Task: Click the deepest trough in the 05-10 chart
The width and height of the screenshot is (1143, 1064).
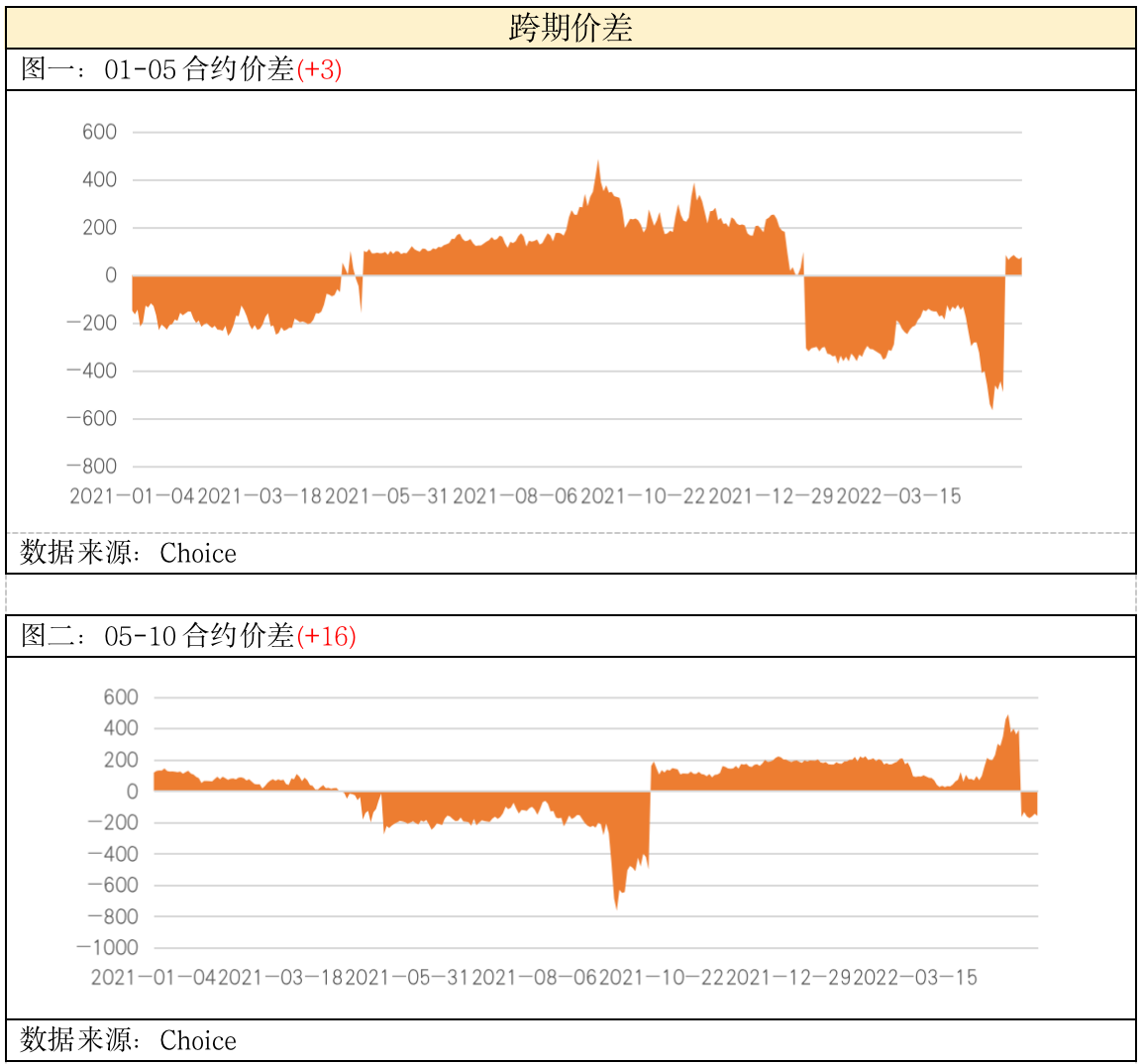Action: pyautogui.click(x=616, y=905)
